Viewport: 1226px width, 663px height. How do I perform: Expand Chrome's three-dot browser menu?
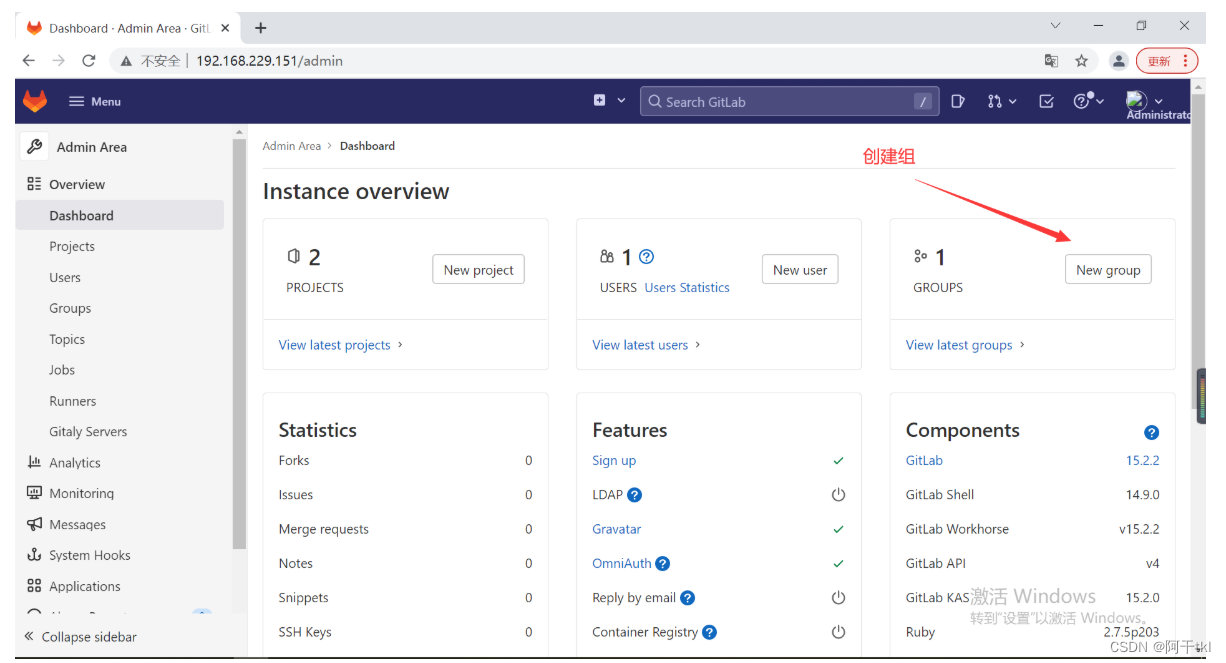(x=1186, y=60)
